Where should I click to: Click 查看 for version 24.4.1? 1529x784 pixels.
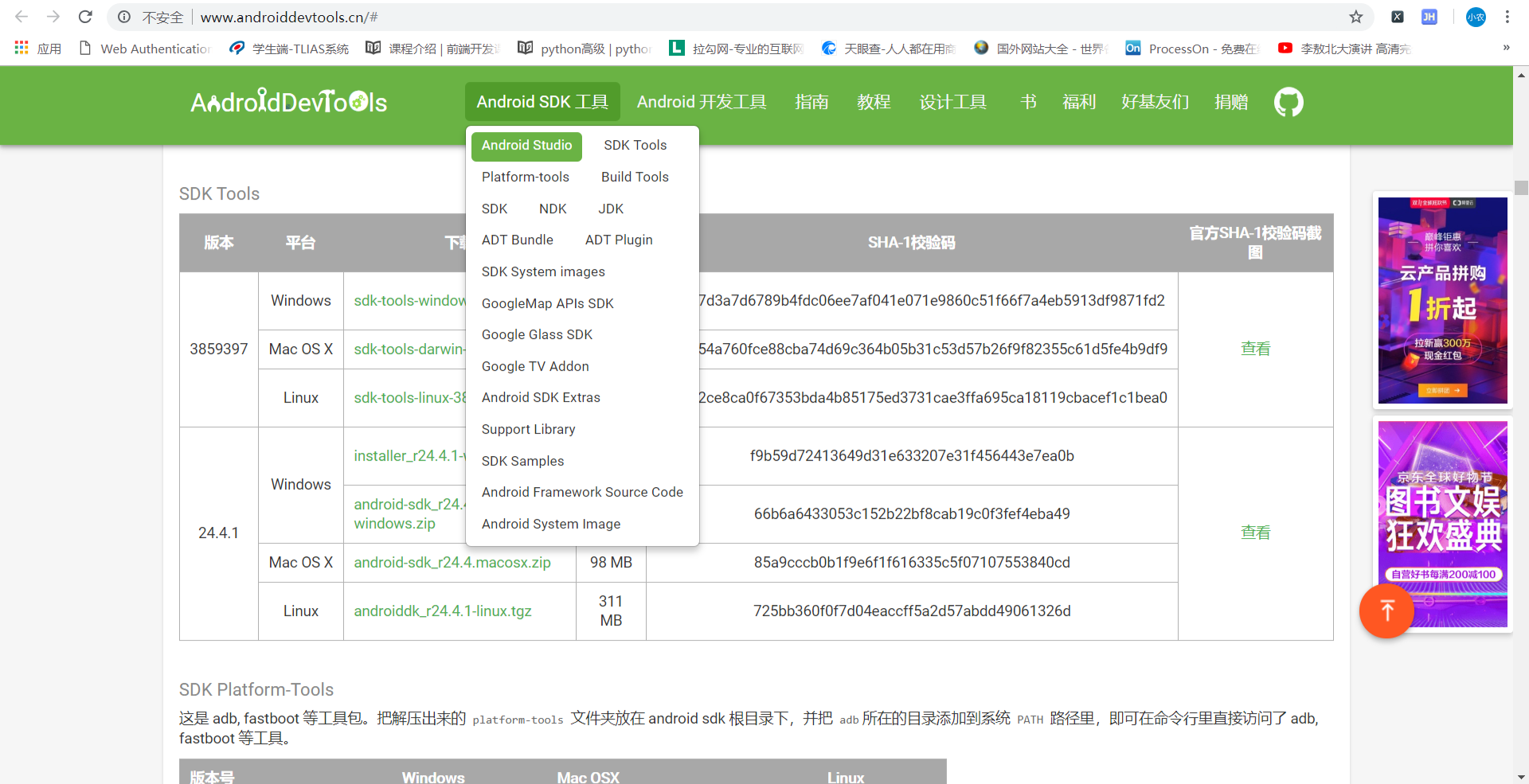1256,532
